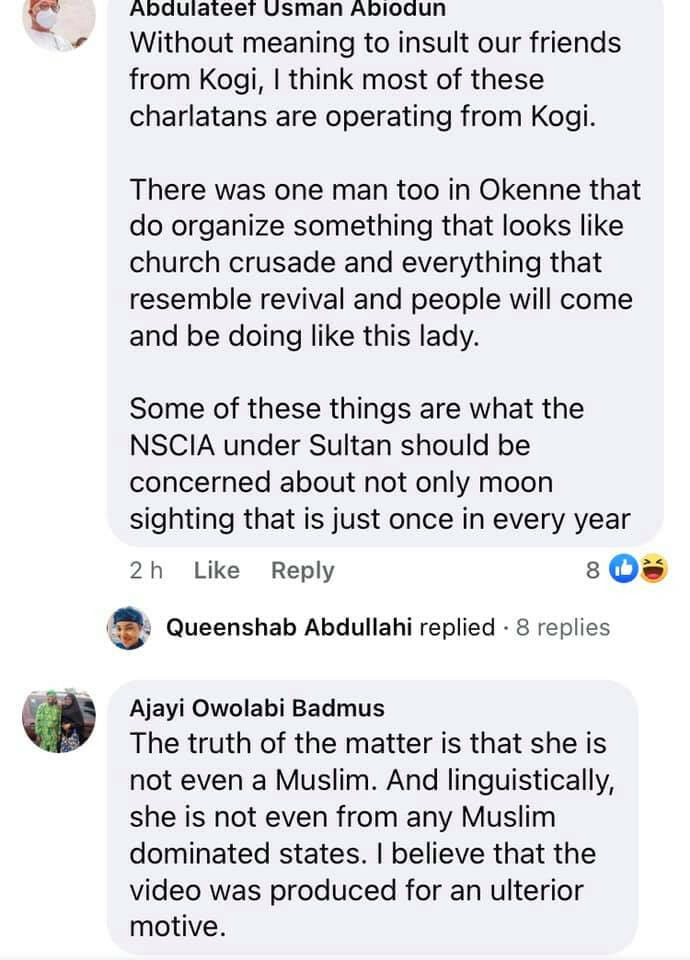This screenshot has height=960, width=690.
Task: Click the Ajayi Owolabi Badmus name
Action: [x=257, y=708]
